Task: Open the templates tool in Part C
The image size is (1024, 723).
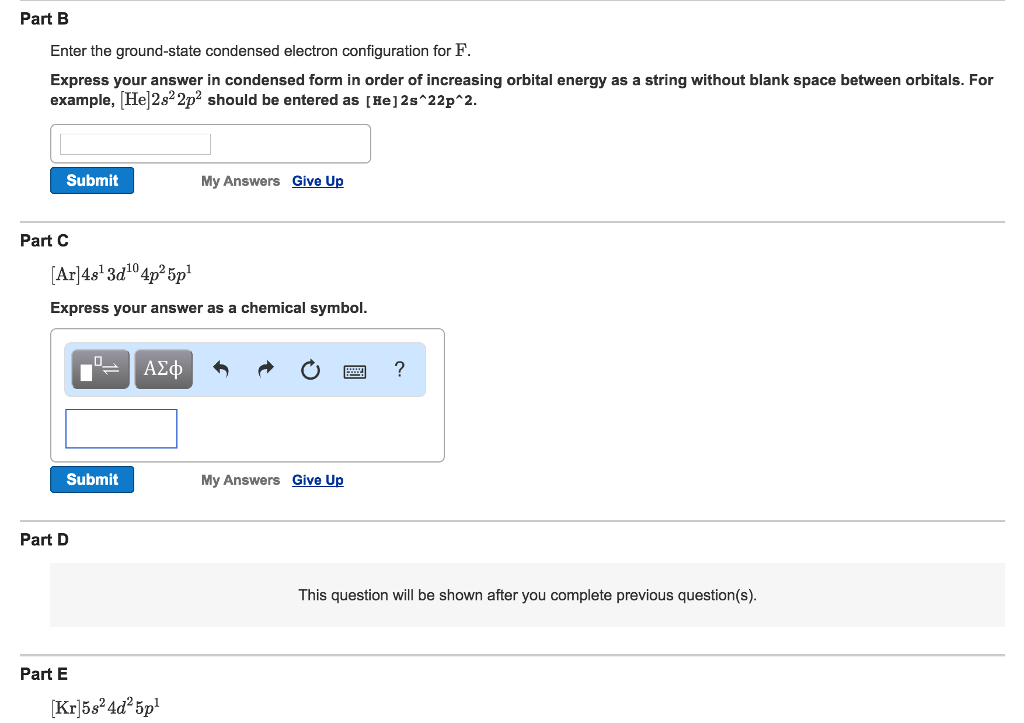Action: 101,370
